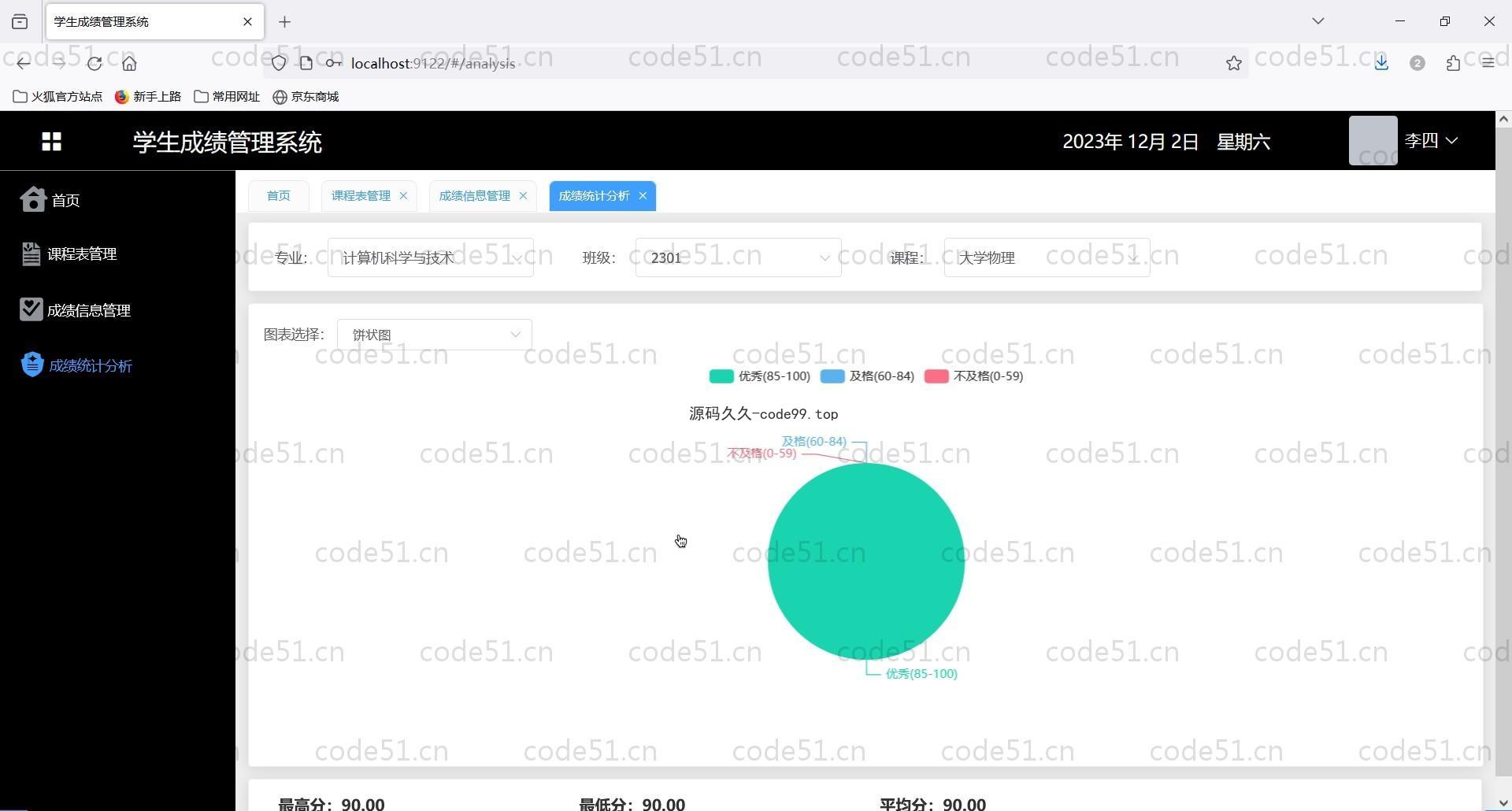Screen dimensions: 1512x811
Task: Toggle the 优秀(85-100) legend item
Action: [760, 376]
